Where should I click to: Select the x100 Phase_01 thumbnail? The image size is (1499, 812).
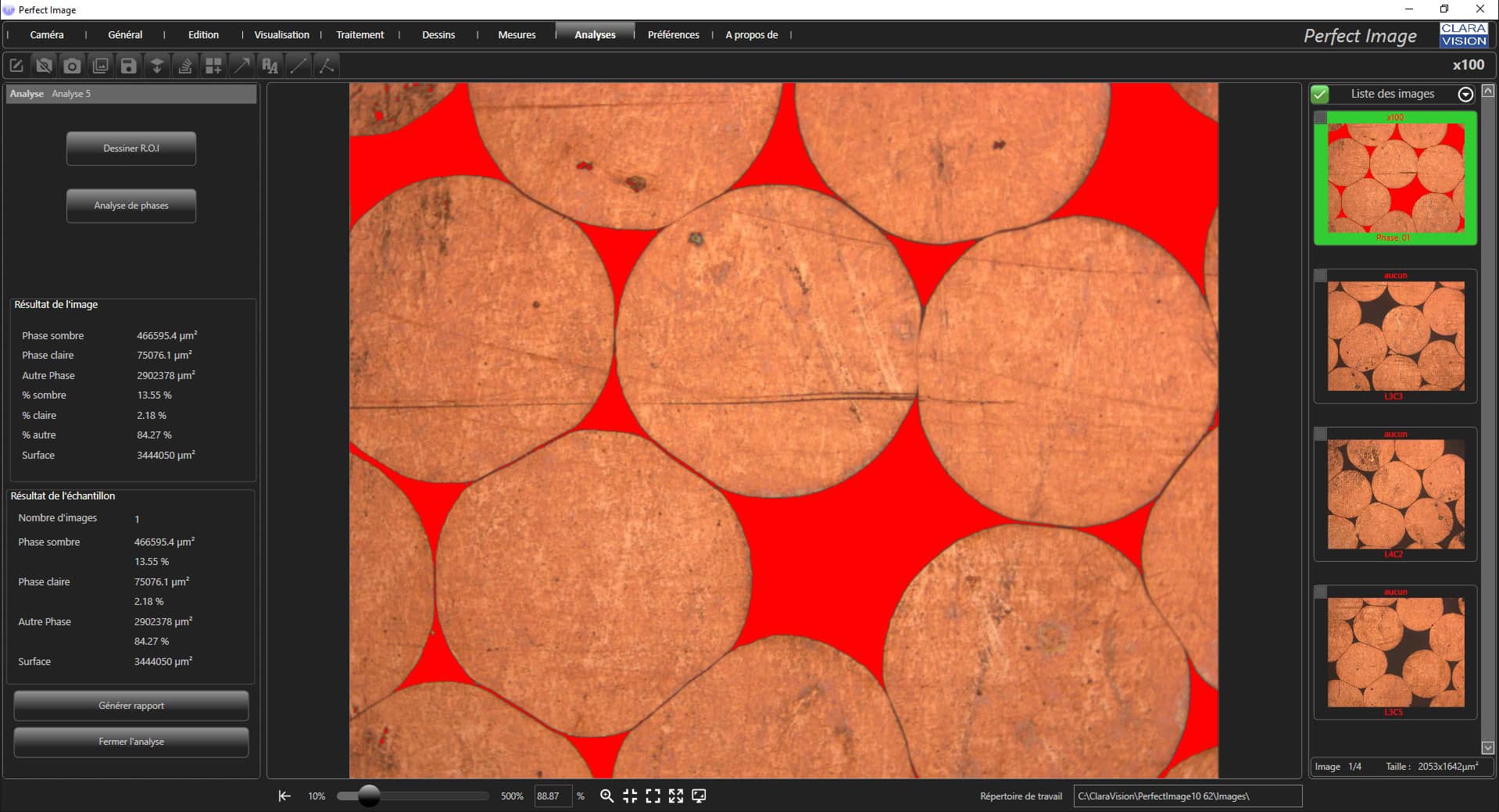point(1395,178)
